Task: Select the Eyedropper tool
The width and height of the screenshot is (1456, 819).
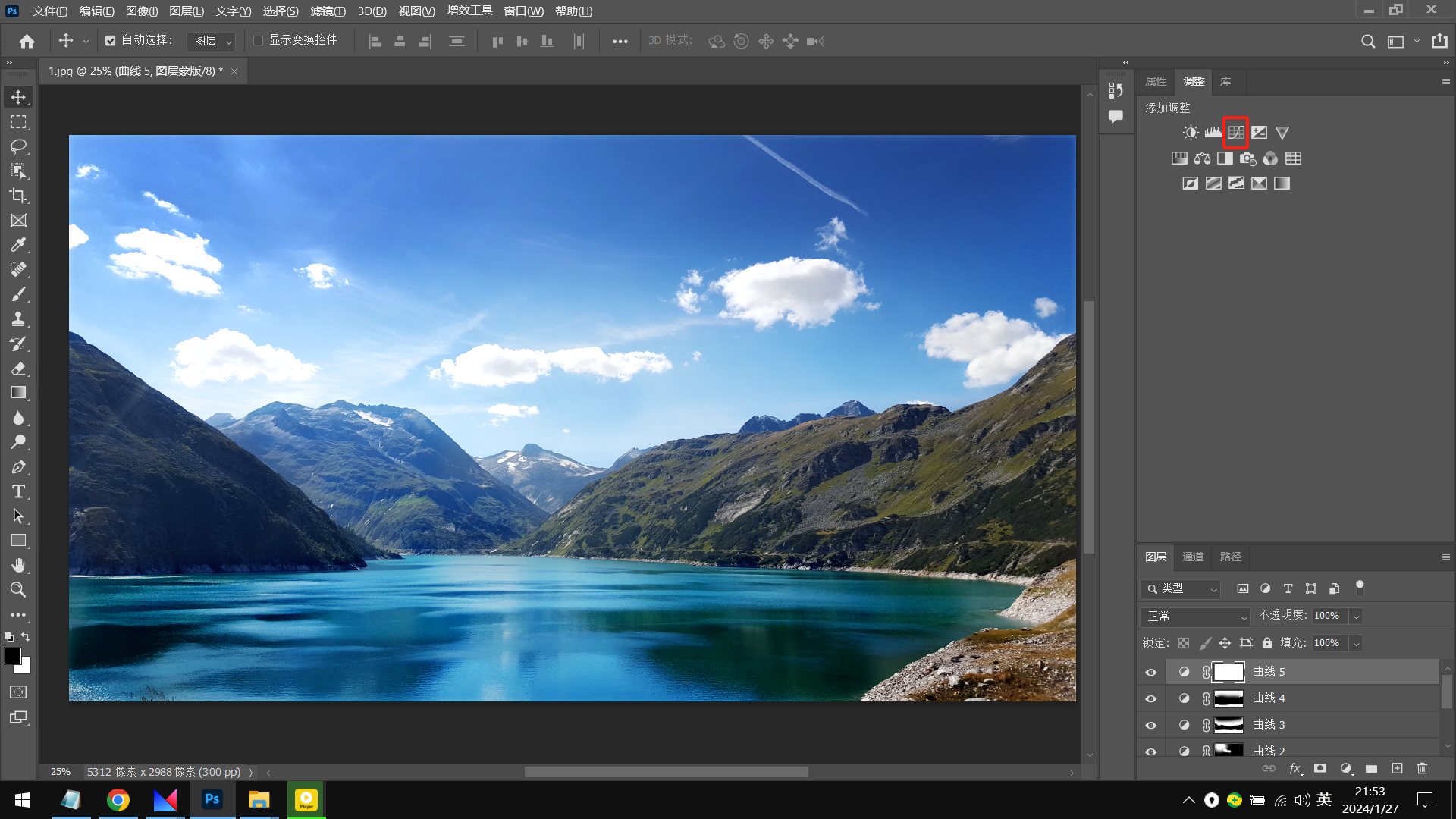Action: click(18, 245)
